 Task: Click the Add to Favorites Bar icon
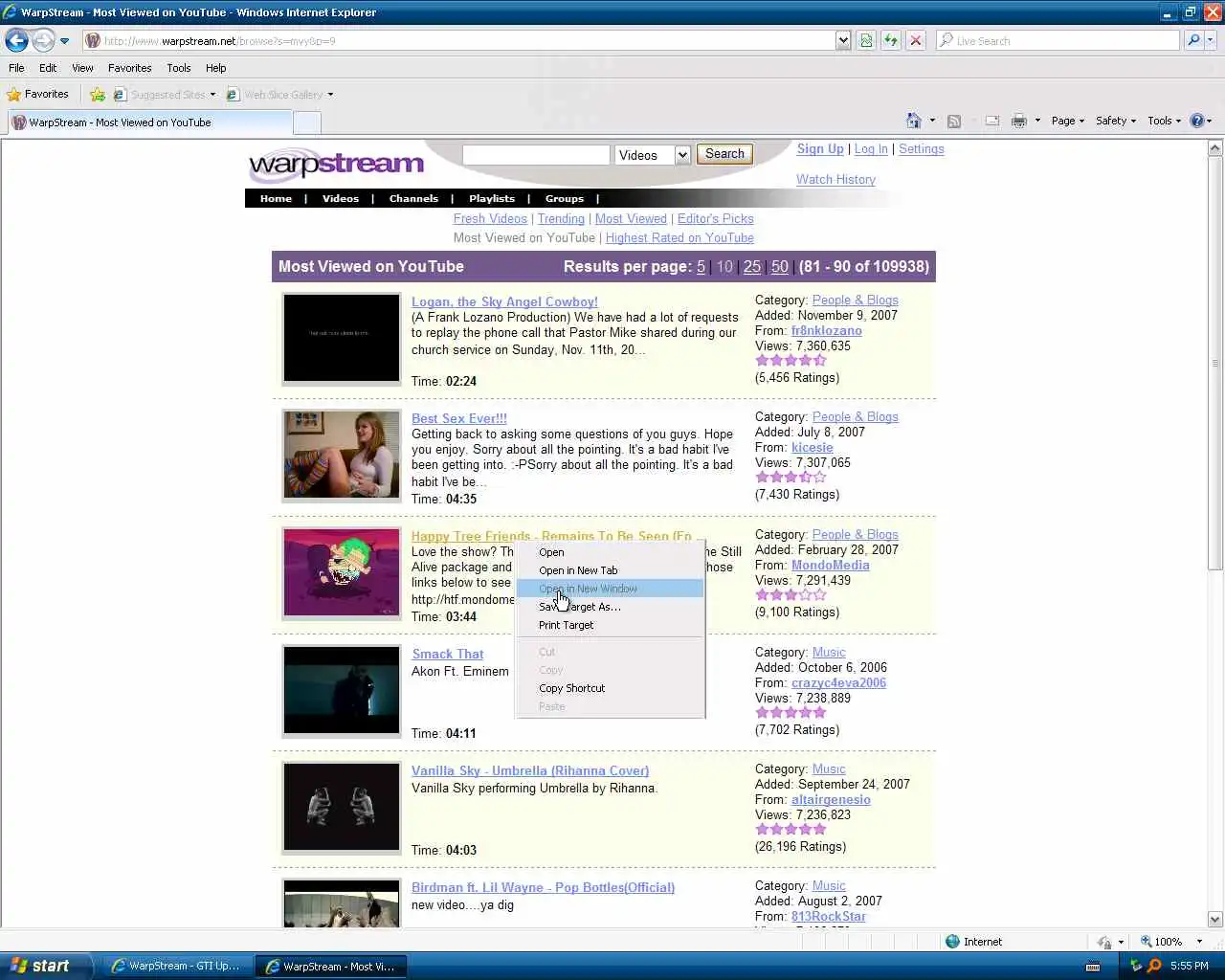(x=98, y=95)
